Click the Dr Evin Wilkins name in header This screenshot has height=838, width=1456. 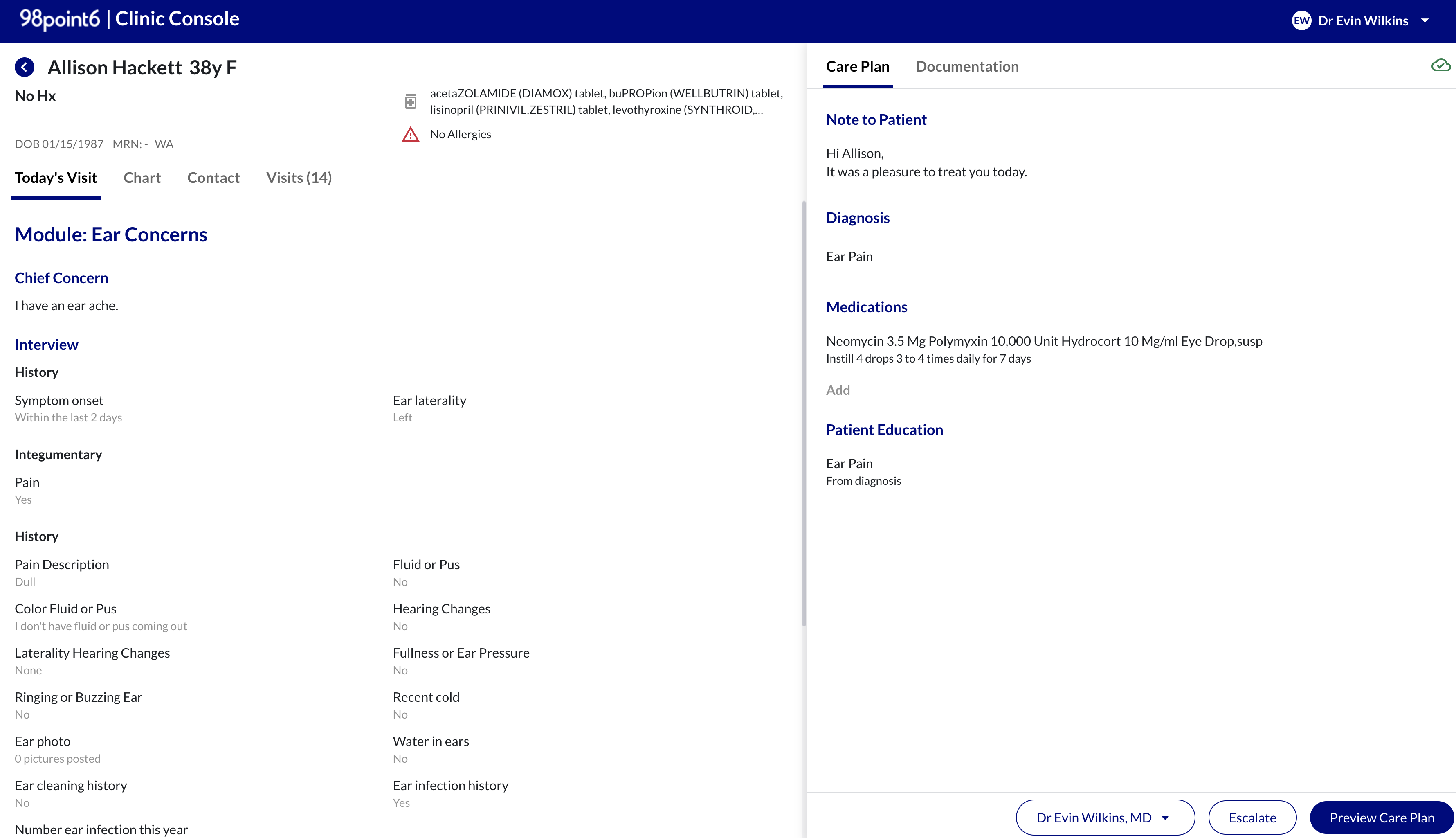coord(1363,21)
